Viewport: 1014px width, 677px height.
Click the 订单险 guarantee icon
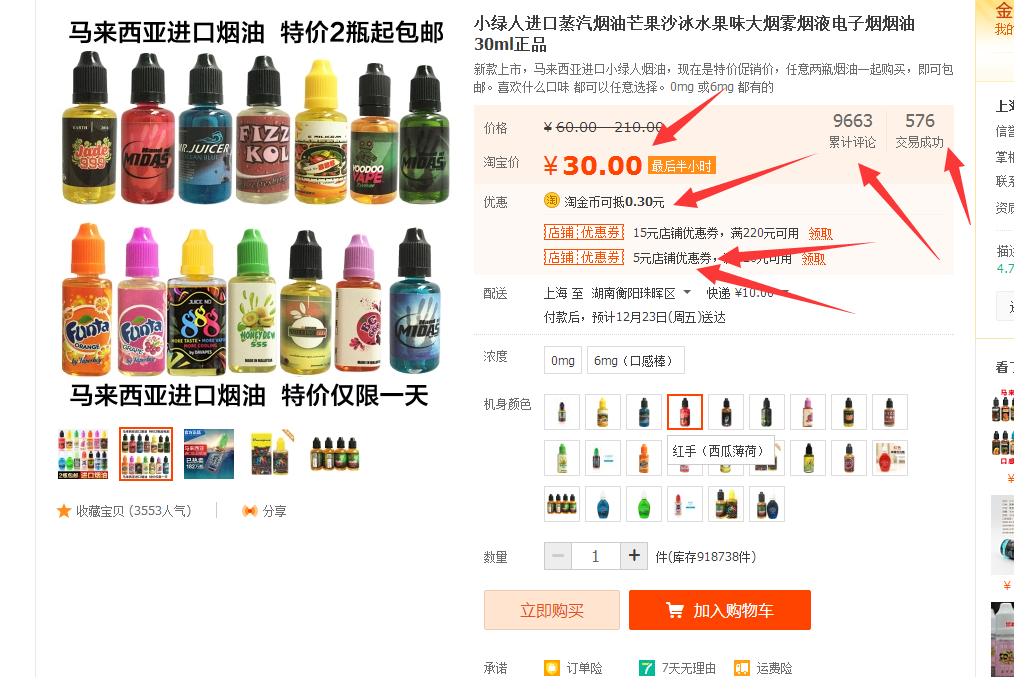point(552,668)
